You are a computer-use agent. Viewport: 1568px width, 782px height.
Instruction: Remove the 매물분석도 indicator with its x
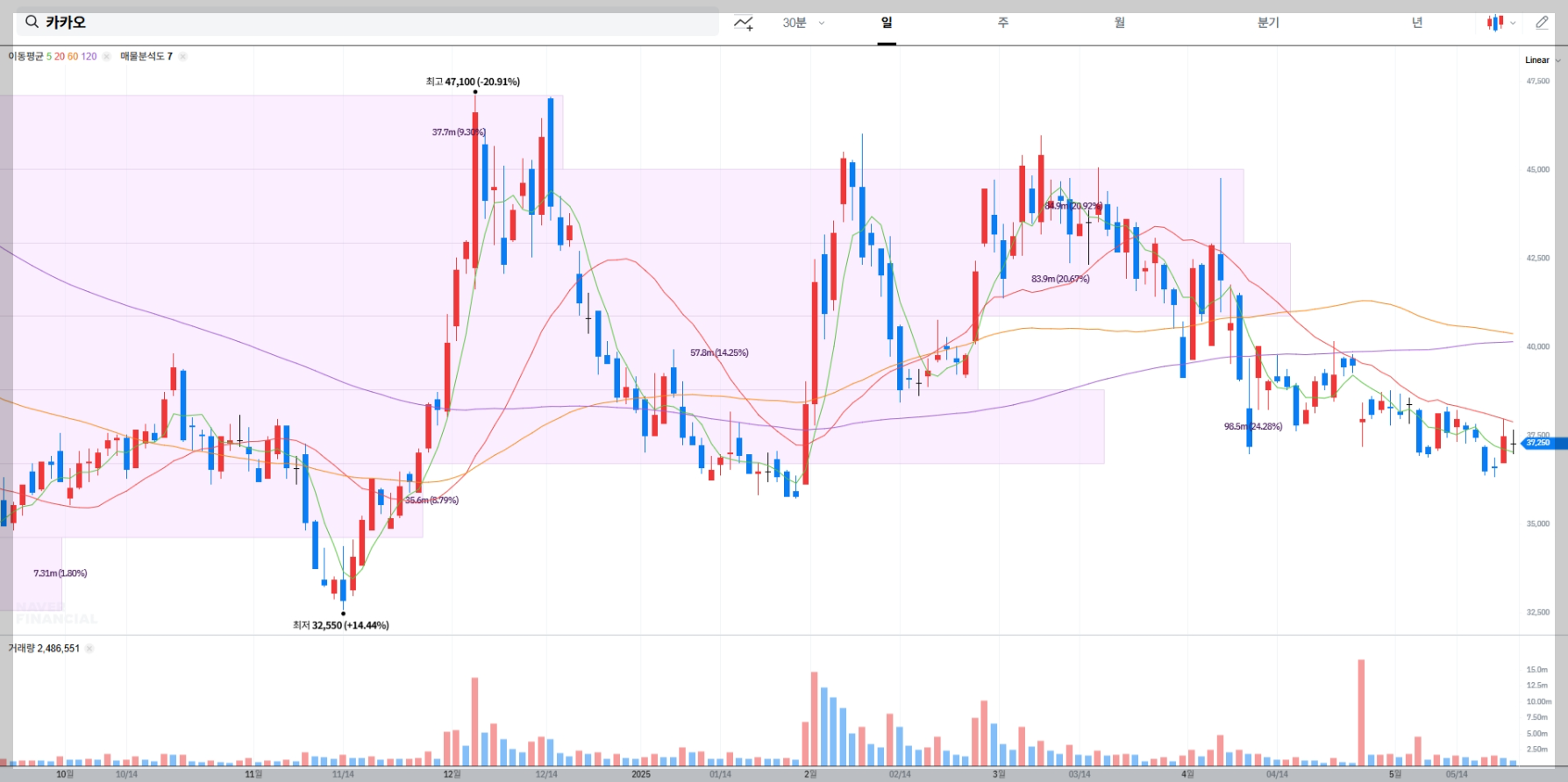182,56
